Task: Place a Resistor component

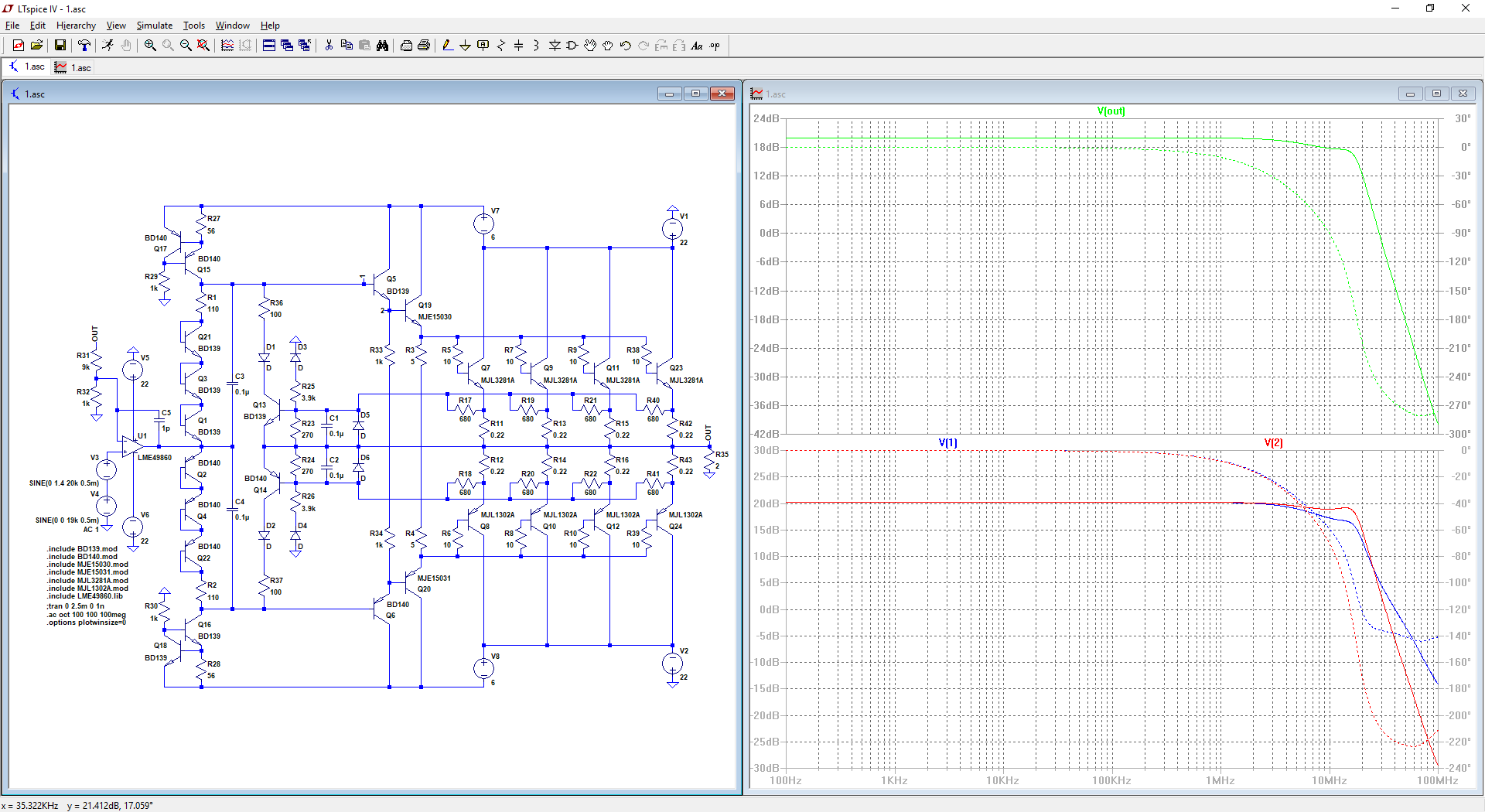Action: point(501,46)
